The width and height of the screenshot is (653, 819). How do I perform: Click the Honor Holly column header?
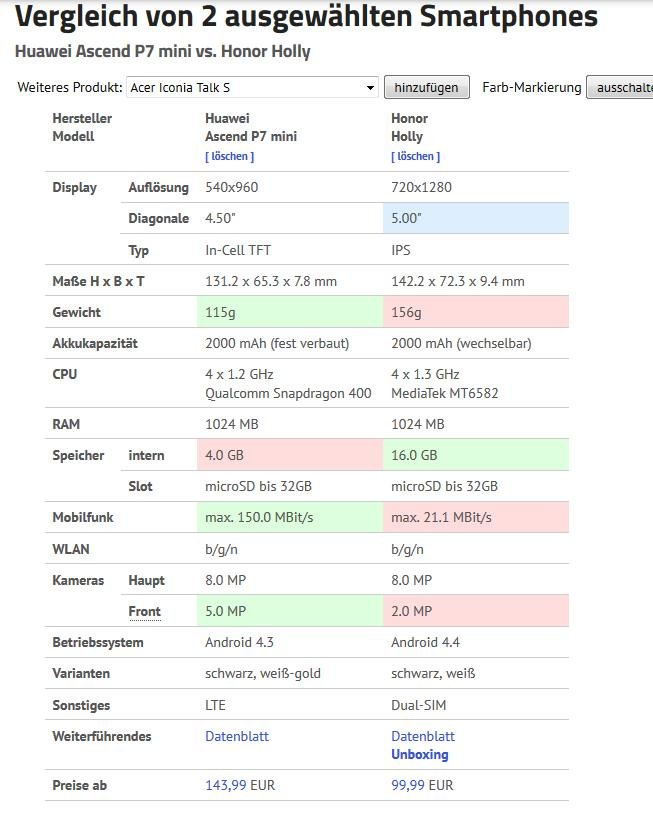pos(409,127)
